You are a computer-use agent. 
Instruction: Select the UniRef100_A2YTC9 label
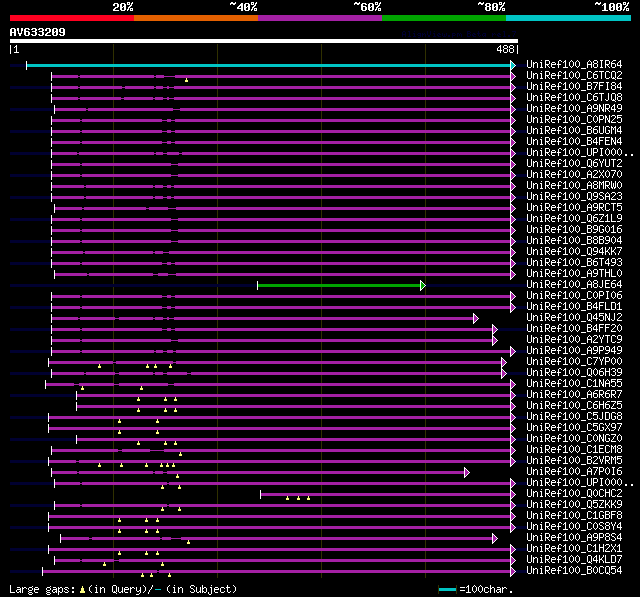tap(574, 340)
